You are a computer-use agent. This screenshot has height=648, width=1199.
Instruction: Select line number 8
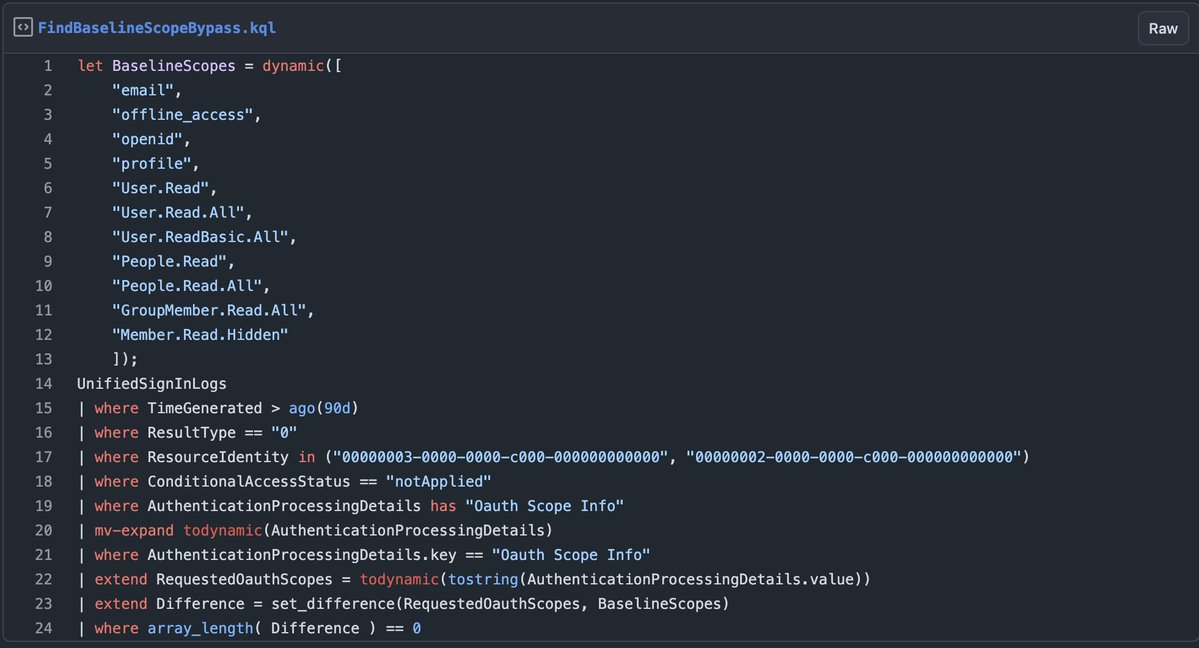tap(47, 237)
